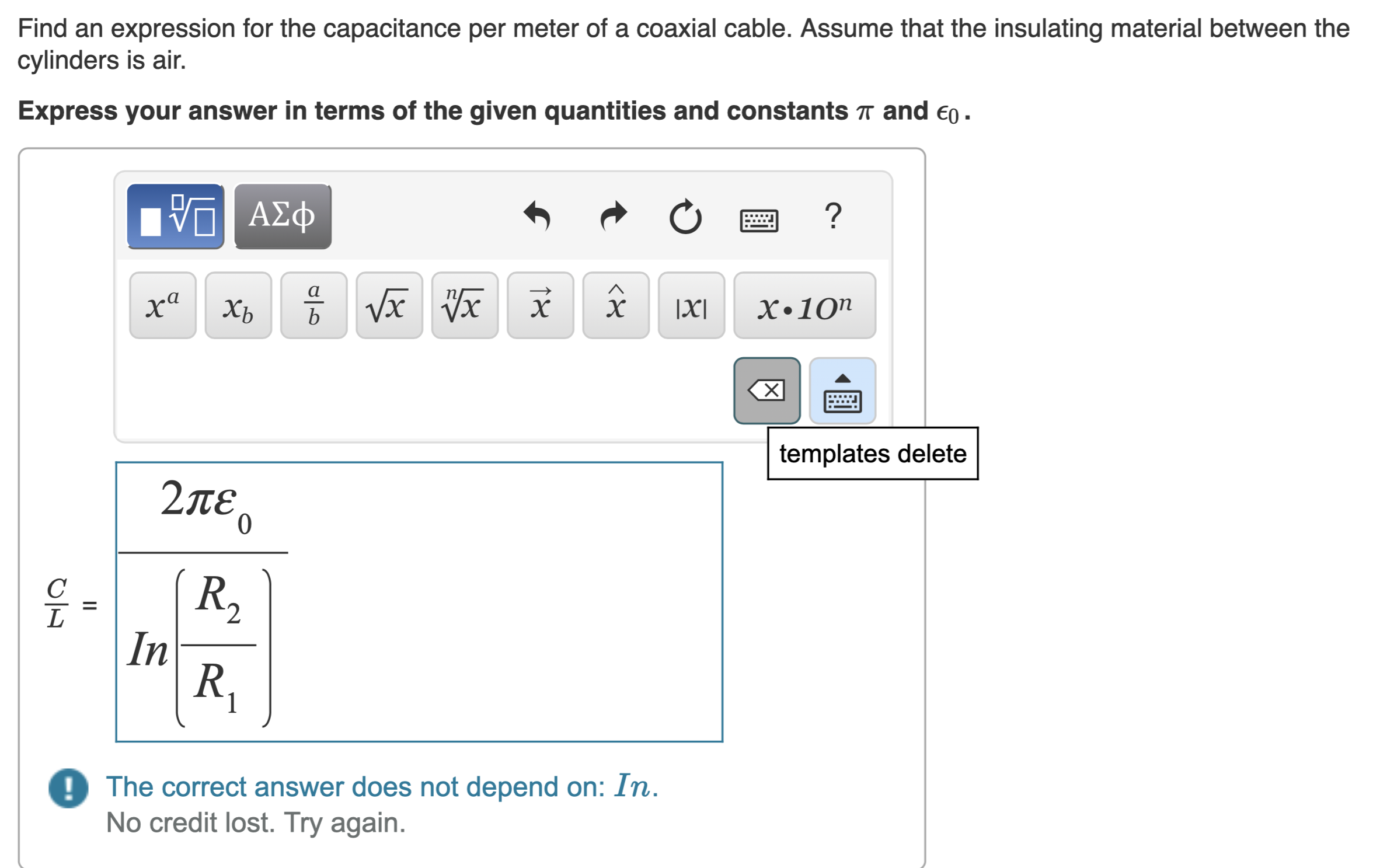1373x868 pixels.
Task: Click inside the C/L answer box
Action: [x=467, y=601]
